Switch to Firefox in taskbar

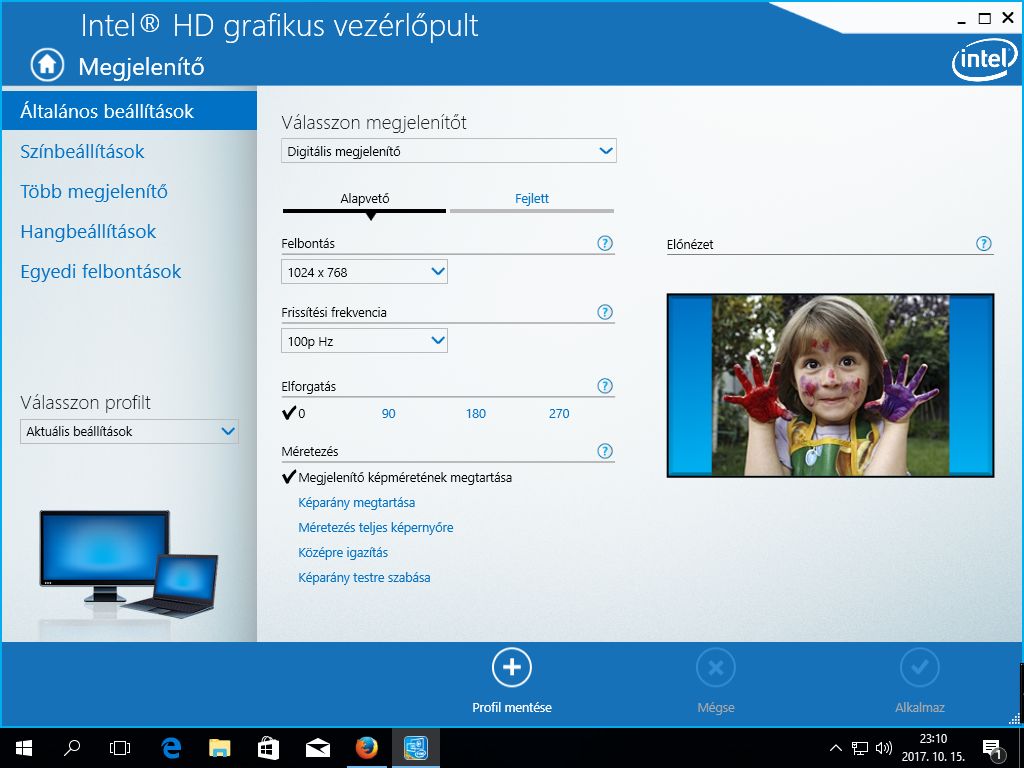tap(366, 748)
